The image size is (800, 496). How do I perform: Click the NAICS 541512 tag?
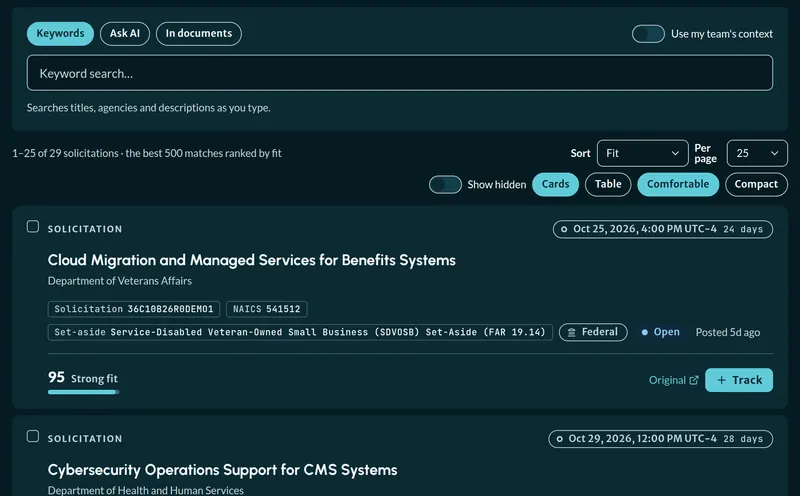[266, 309]
